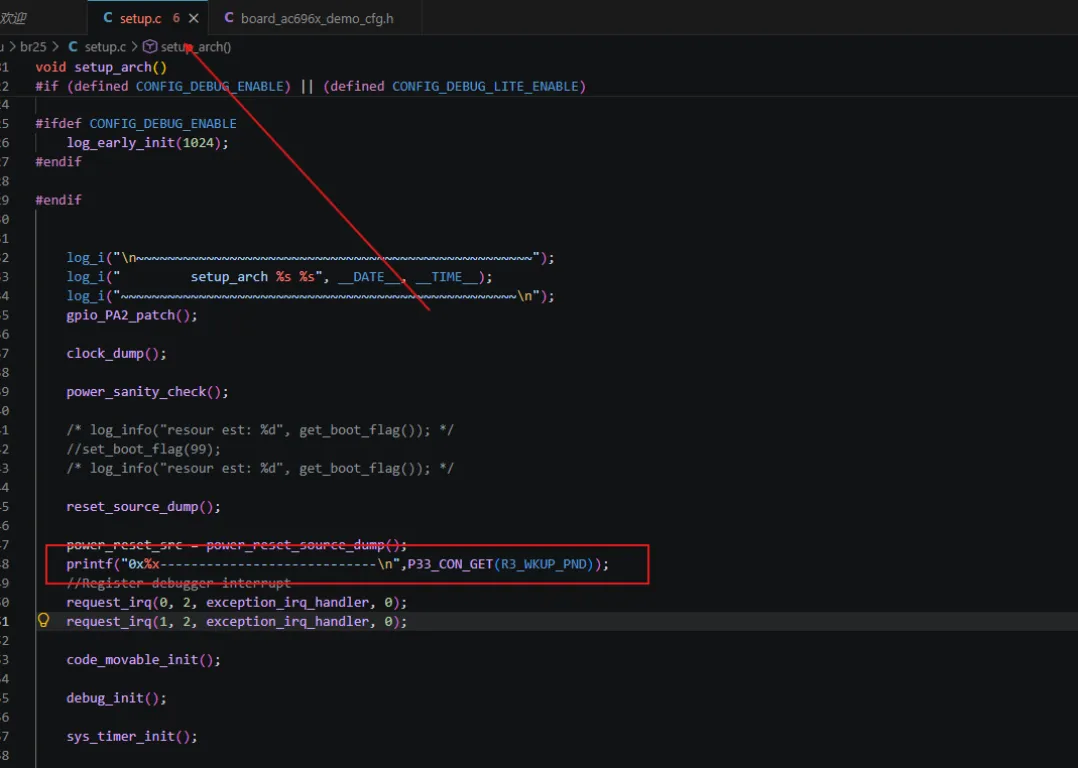
Task: Click the CONFIG_DEBUG_LITE_ENABLE macro
Action: coord(485,87)
